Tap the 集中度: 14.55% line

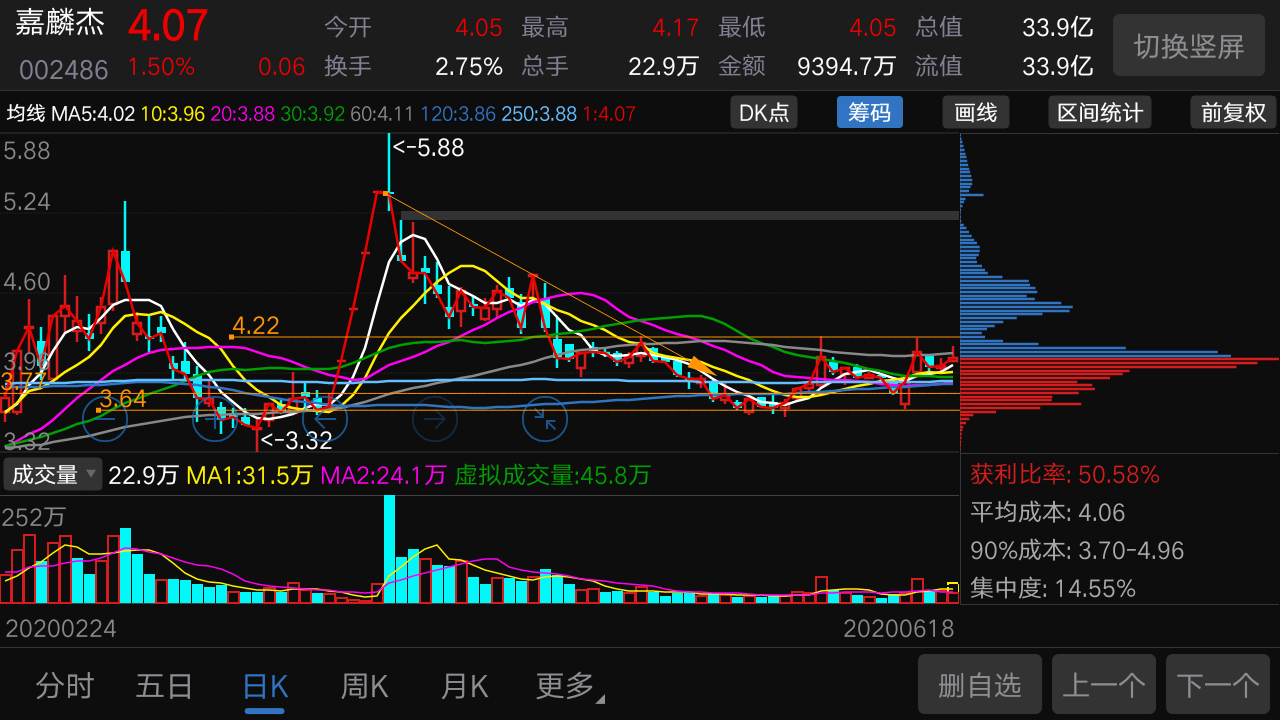point(1053,588)
